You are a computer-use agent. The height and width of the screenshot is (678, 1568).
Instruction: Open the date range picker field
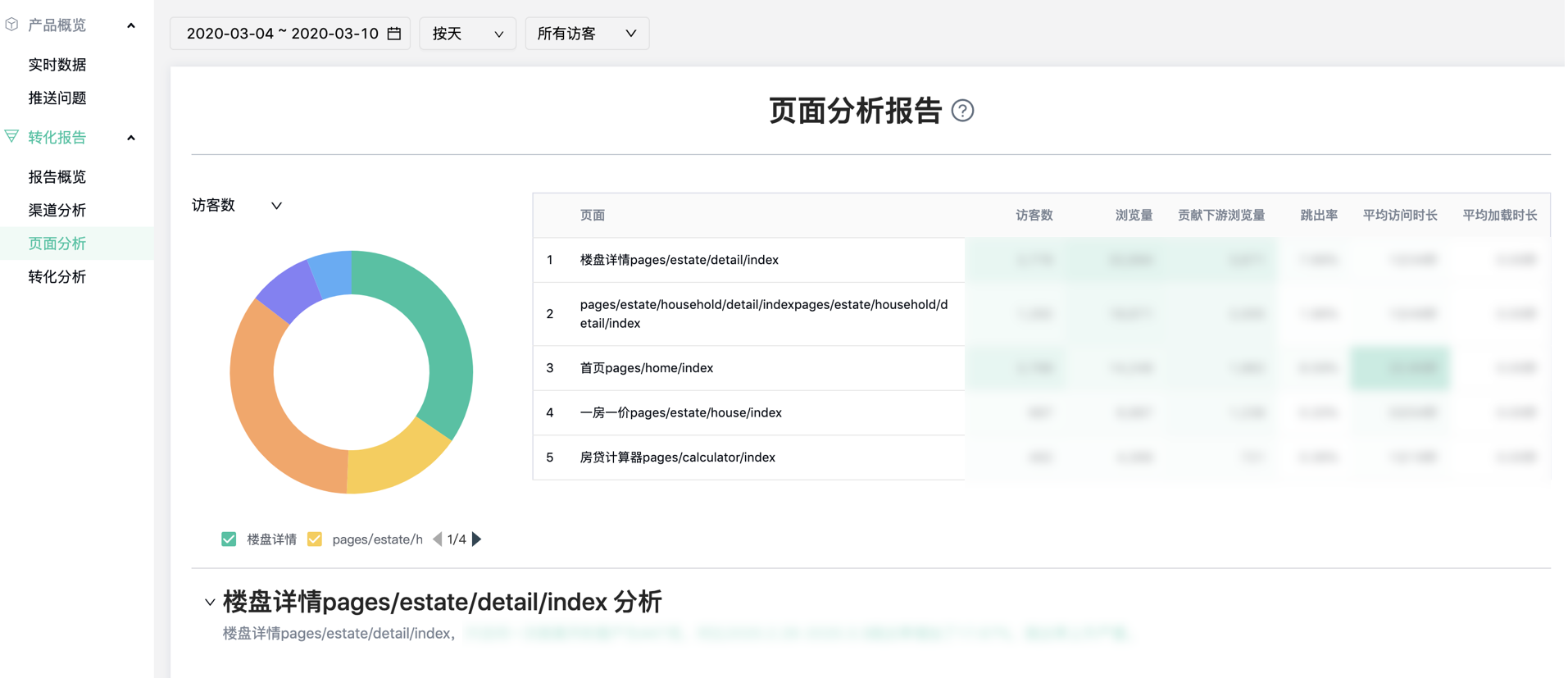(x=291, y=34)
